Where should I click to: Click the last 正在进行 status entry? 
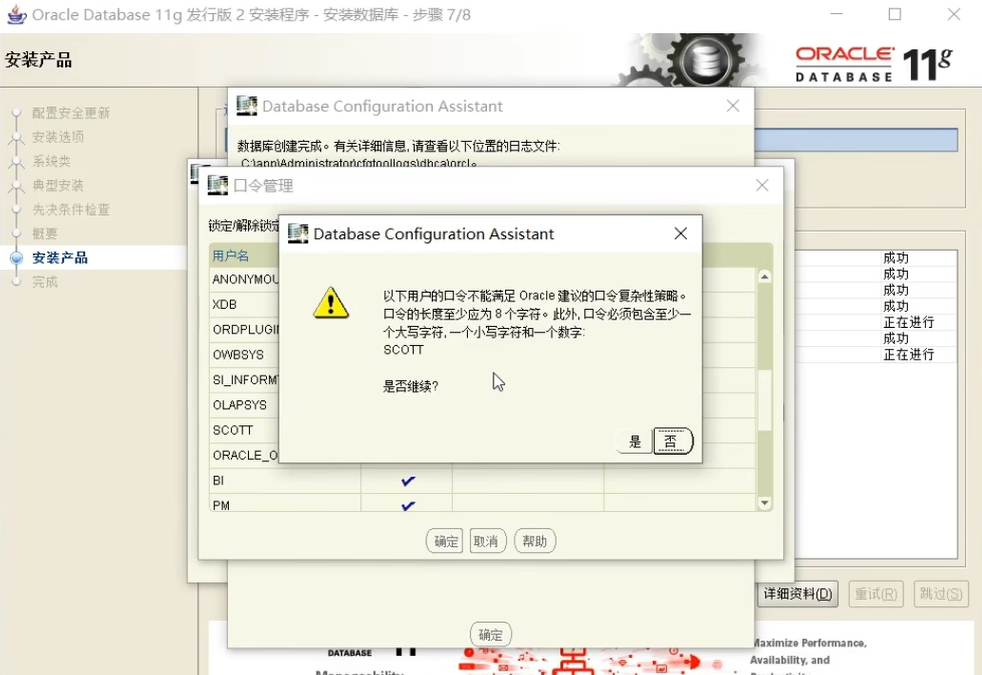(909, 354)
